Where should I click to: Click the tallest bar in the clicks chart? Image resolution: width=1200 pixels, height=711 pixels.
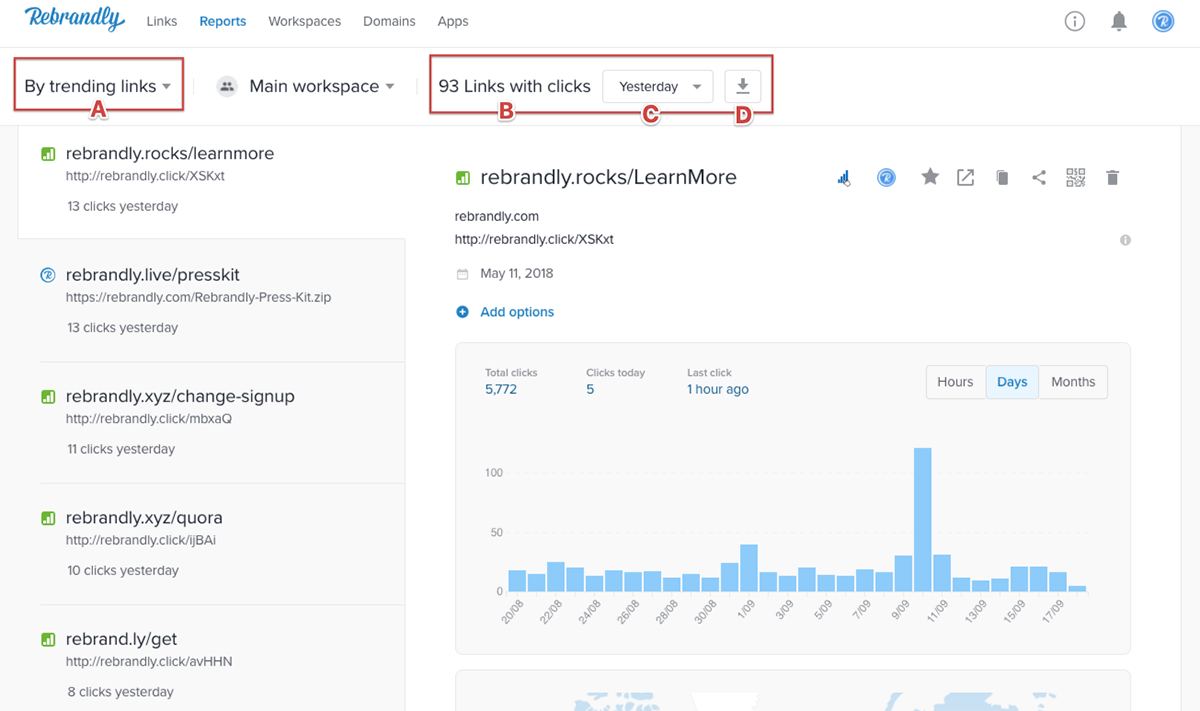tap(922, 520)
